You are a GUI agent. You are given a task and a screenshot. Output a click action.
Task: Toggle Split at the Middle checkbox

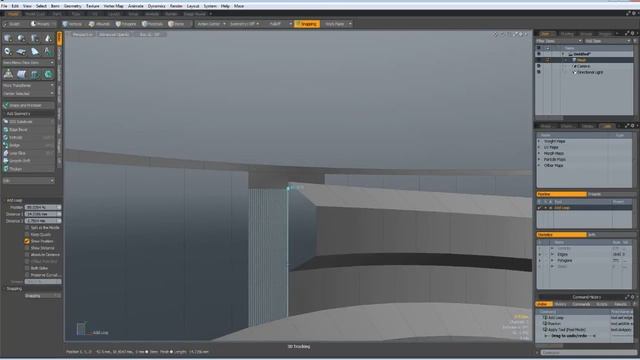coord(27,227)
